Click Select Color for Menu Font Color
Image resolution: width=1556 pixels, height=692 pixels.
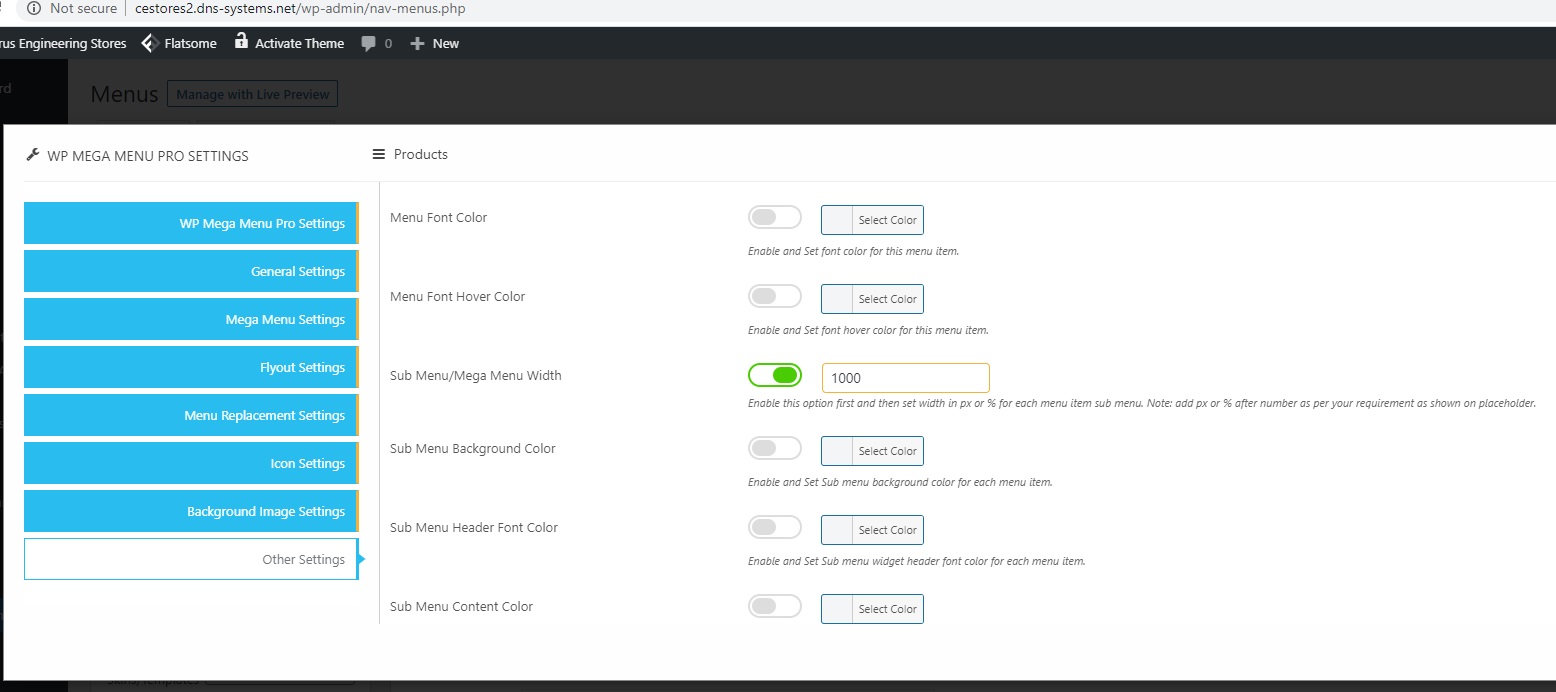coord(887,220)
